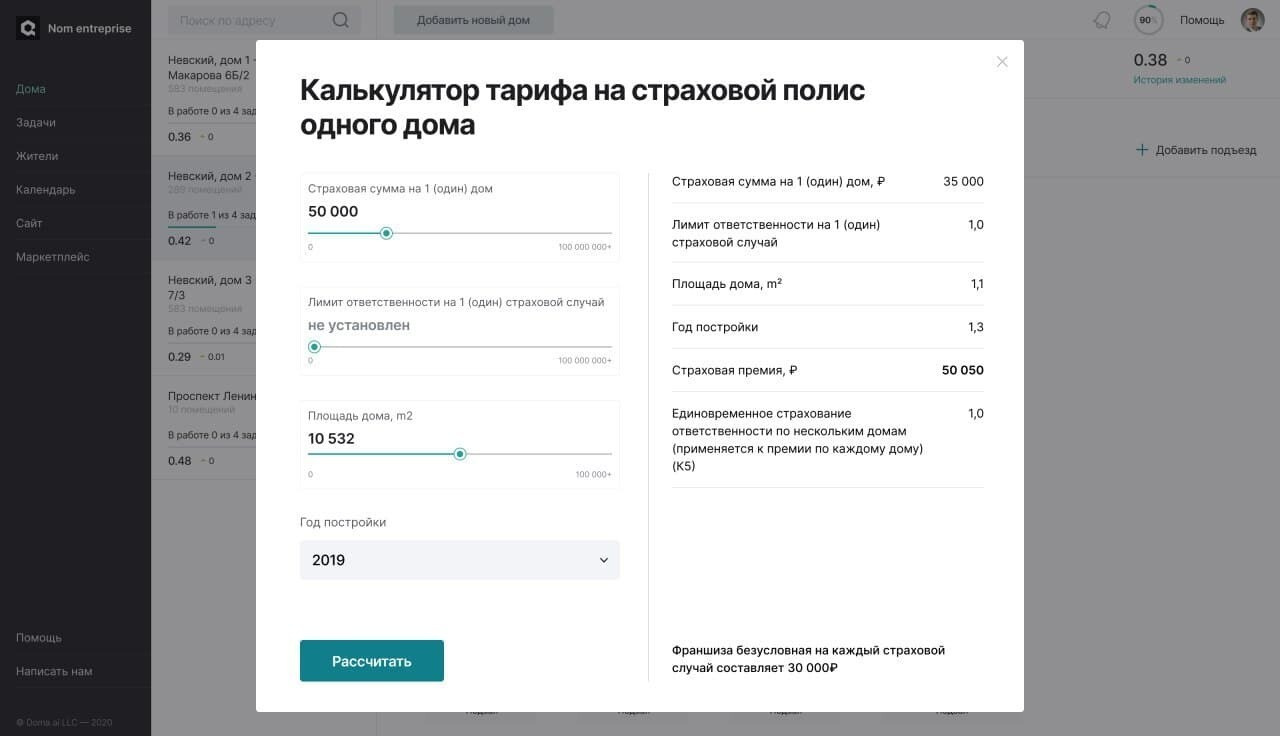This screenshot has width=1280, height=736.
Task: Open notifications bell icon
Action: coord(1102,20)
